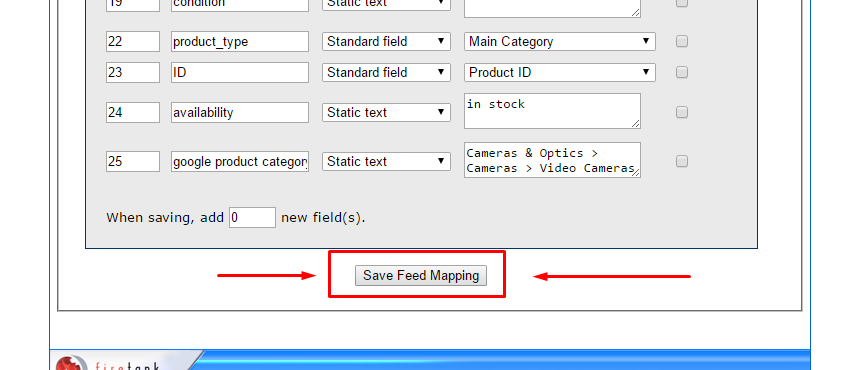Click the new fields count input
The width and height of the screenshot is (858, 370).
252,217
